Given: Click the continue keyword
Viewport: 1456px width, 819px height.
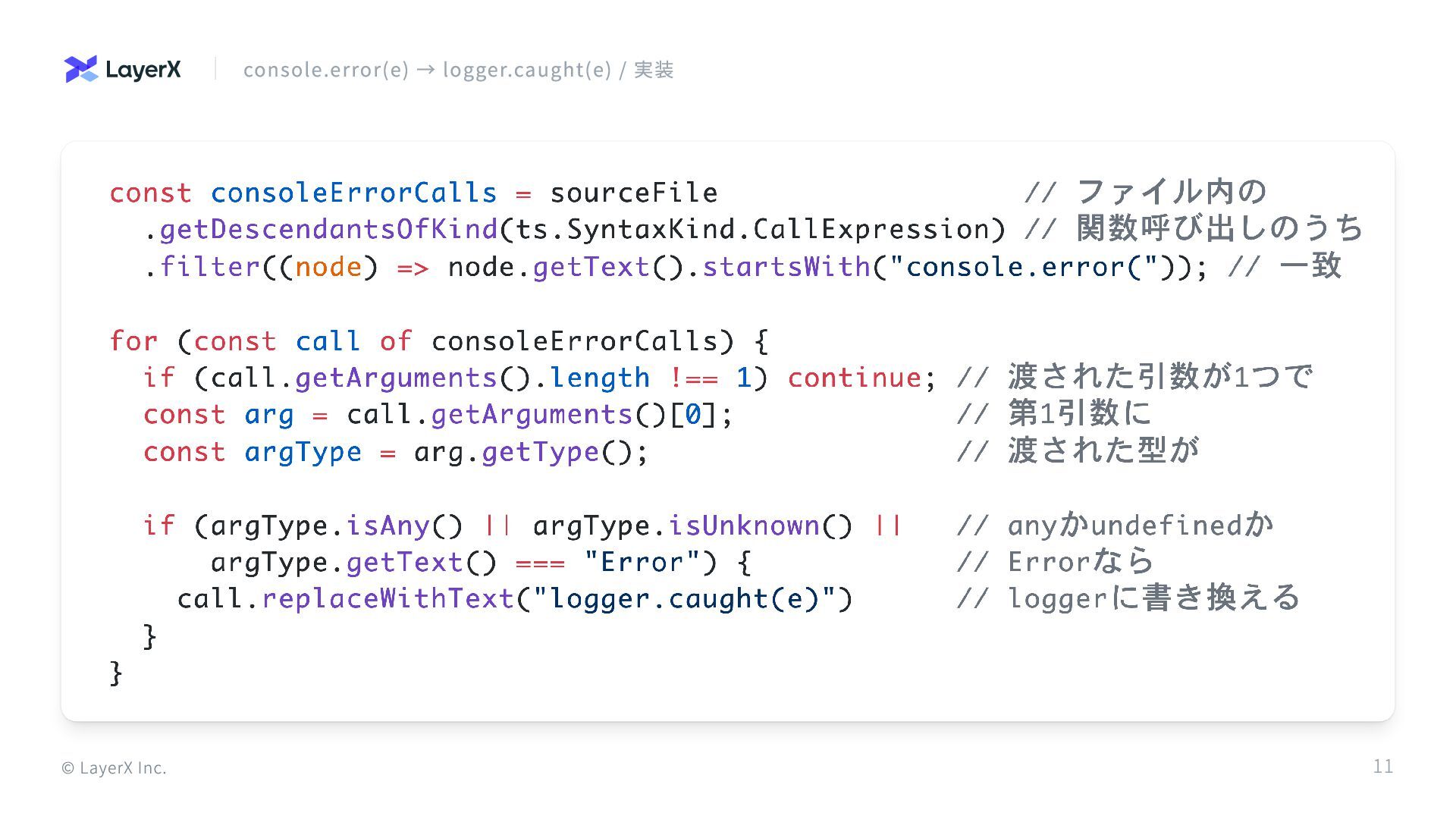Looking at the screenshot, I should pos(854,378).
